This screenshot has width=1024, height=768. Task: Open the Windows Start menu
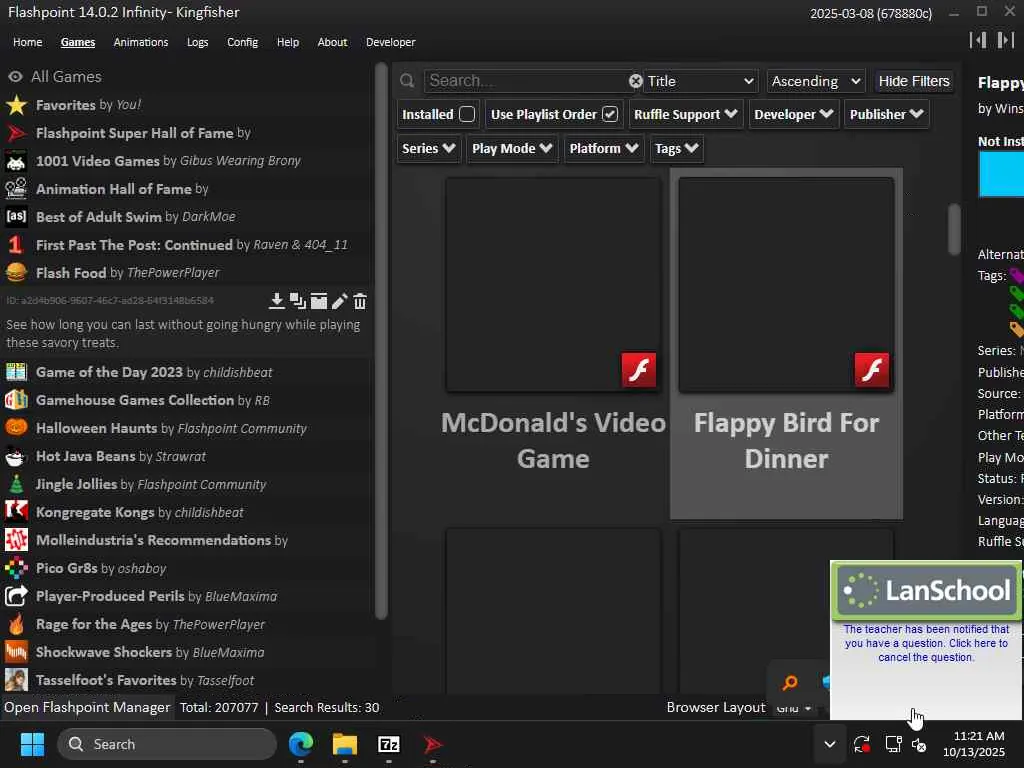[x=32, y=744]
